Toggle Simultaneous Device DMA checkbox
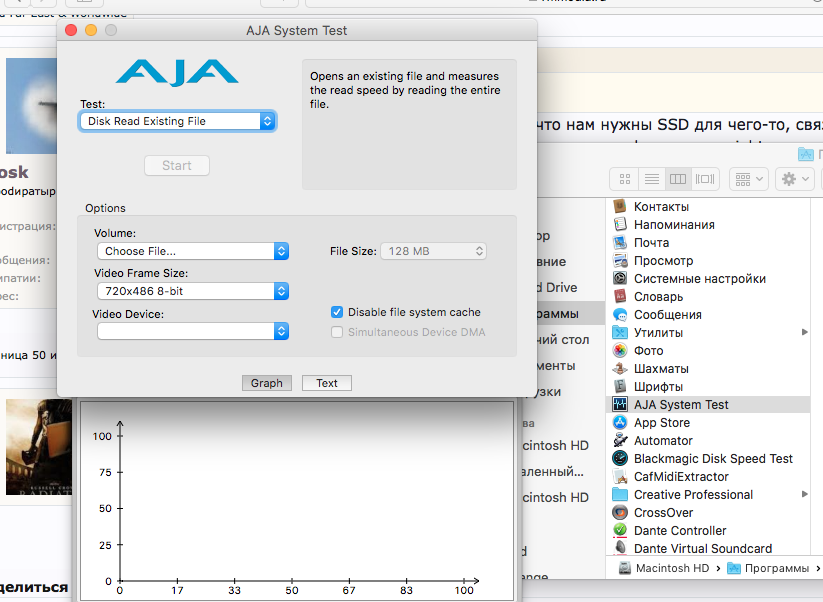 337,332
